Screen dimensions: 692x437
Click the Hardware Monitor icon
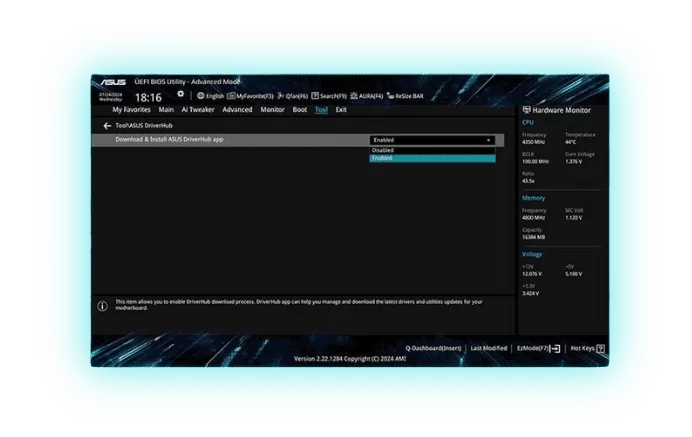[527, 110]
